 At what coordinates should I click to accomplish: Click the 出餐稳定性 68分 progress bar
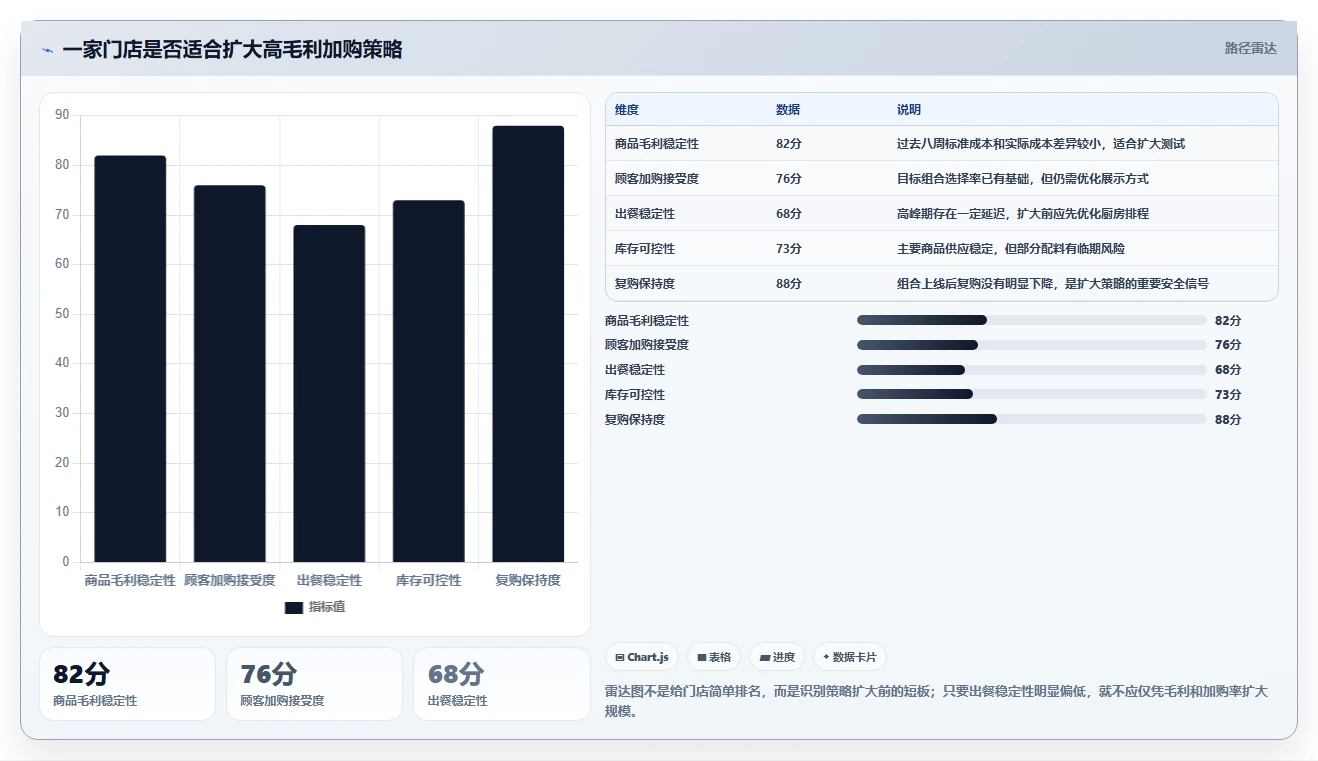click(1032, 370)
